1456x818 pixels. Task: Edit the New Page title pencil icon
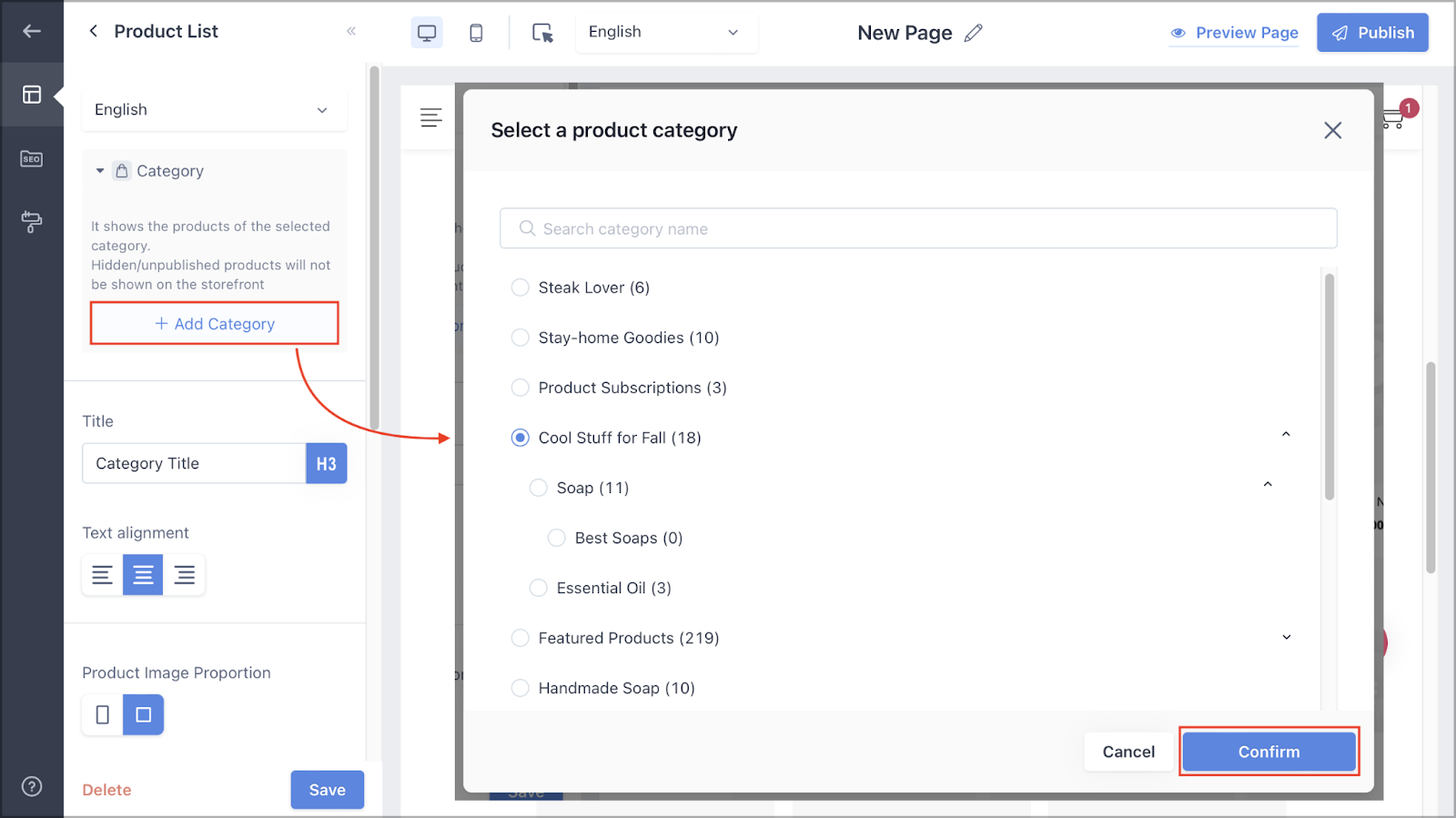coord(974,33)
